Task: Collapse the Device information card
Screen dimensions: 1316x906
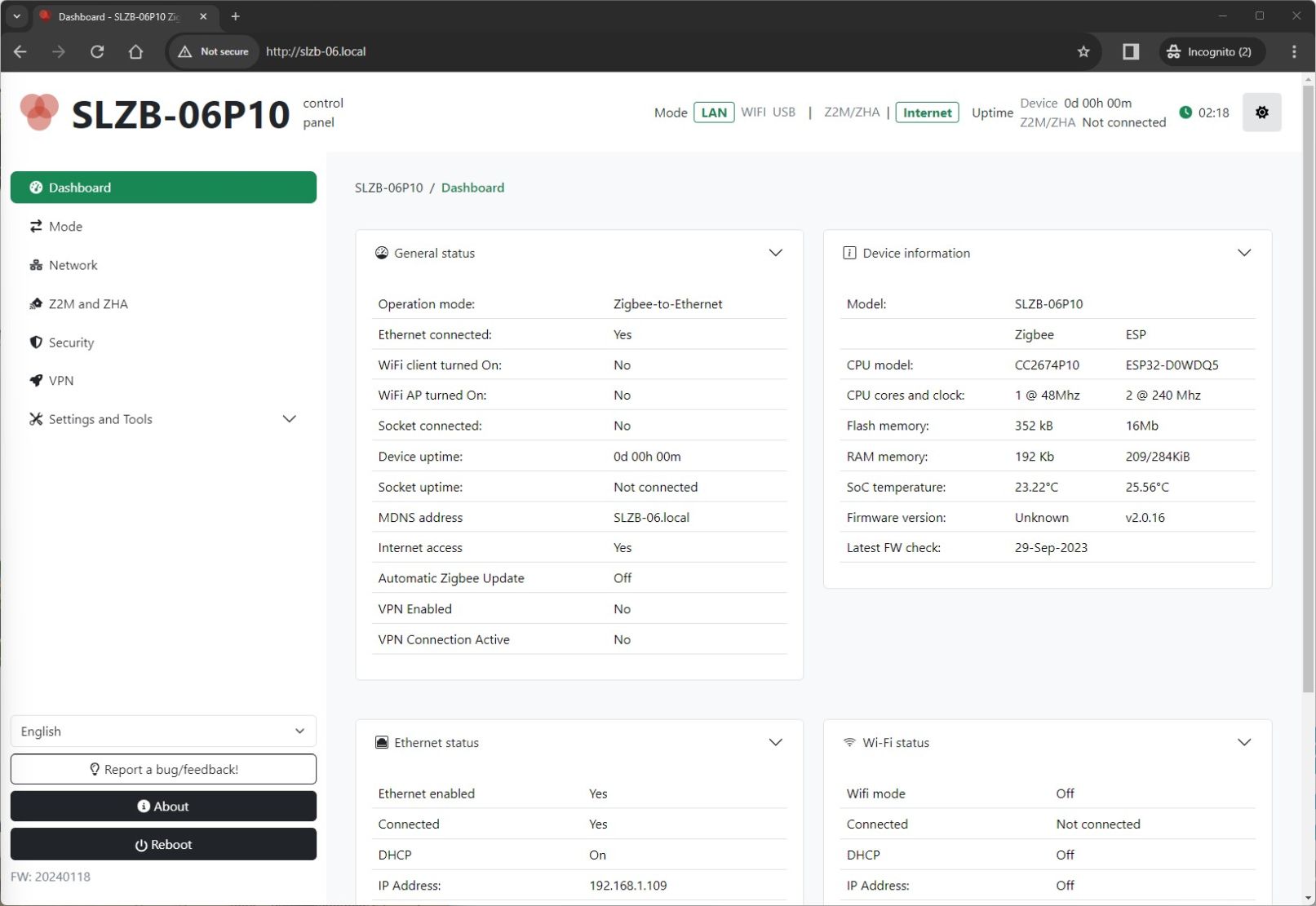Action: (x=1243, y=253)
